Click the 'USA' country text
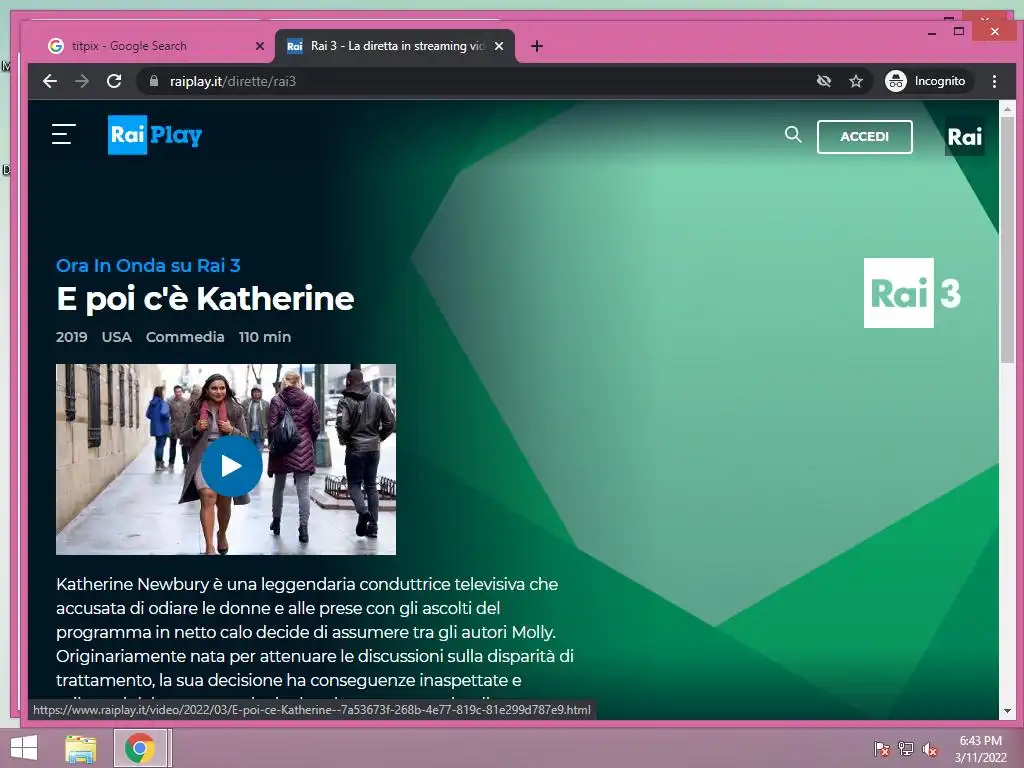The image size is (1024, 768). pos(117,337)
